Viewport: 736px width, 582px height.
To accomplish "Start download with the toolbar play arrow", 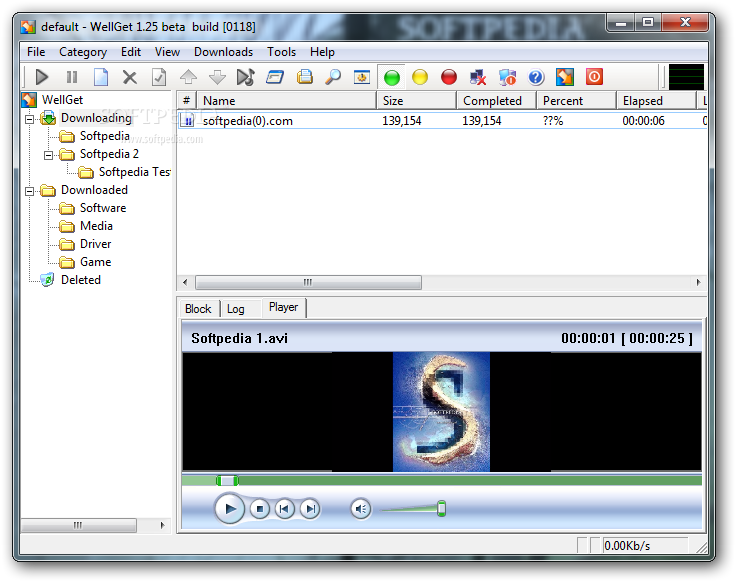I will [42, 77].
